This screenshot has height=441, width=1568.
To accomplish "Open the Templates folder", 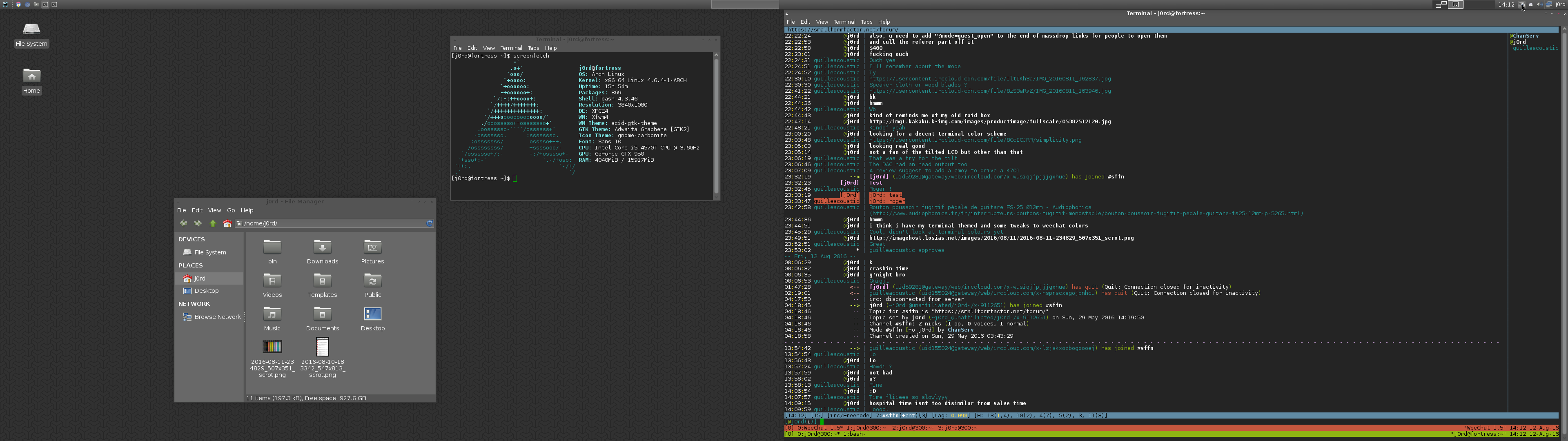I will click(x=323, y=285).
